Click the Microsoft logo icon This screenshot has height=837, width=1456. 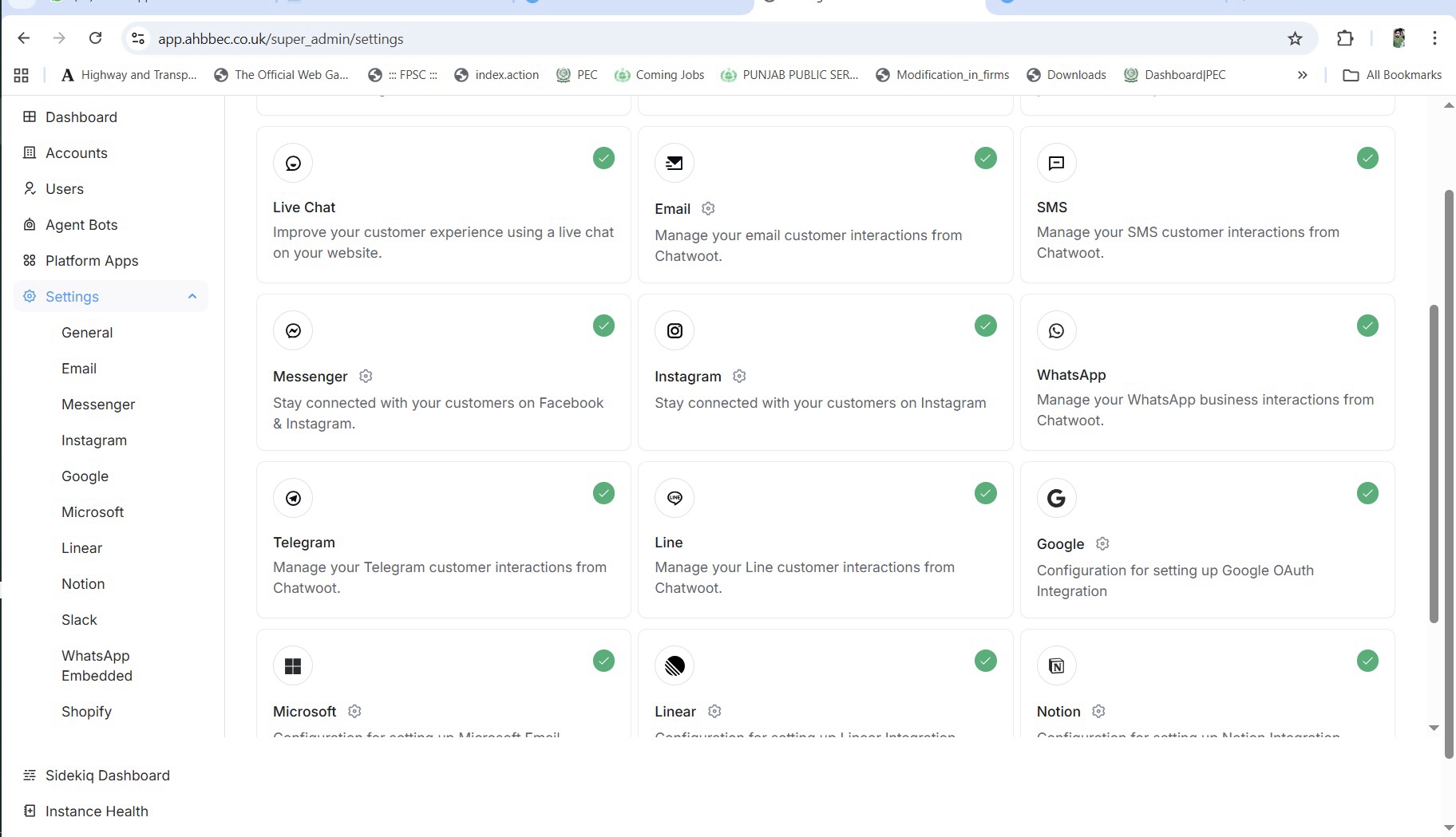tap(293, 665)
